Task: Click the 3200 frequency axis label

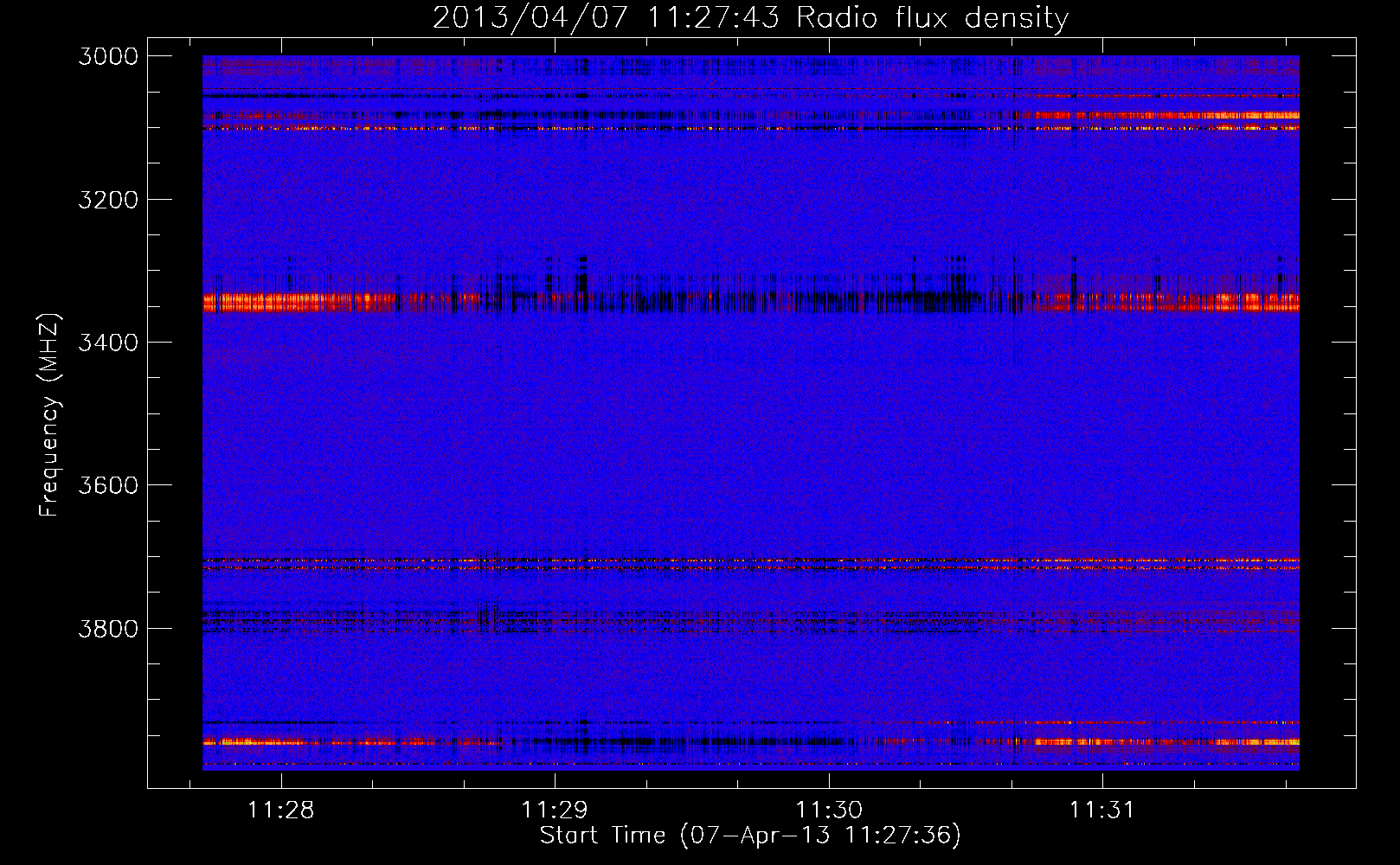Action: coord(108,200)
